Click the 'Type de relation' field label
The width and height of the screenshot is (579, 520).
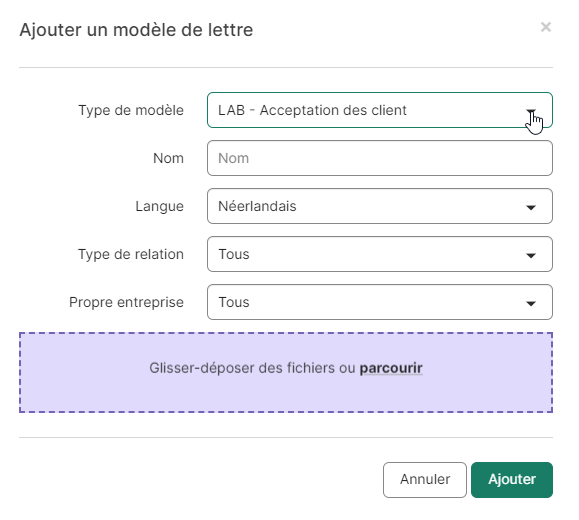point(131,254)
